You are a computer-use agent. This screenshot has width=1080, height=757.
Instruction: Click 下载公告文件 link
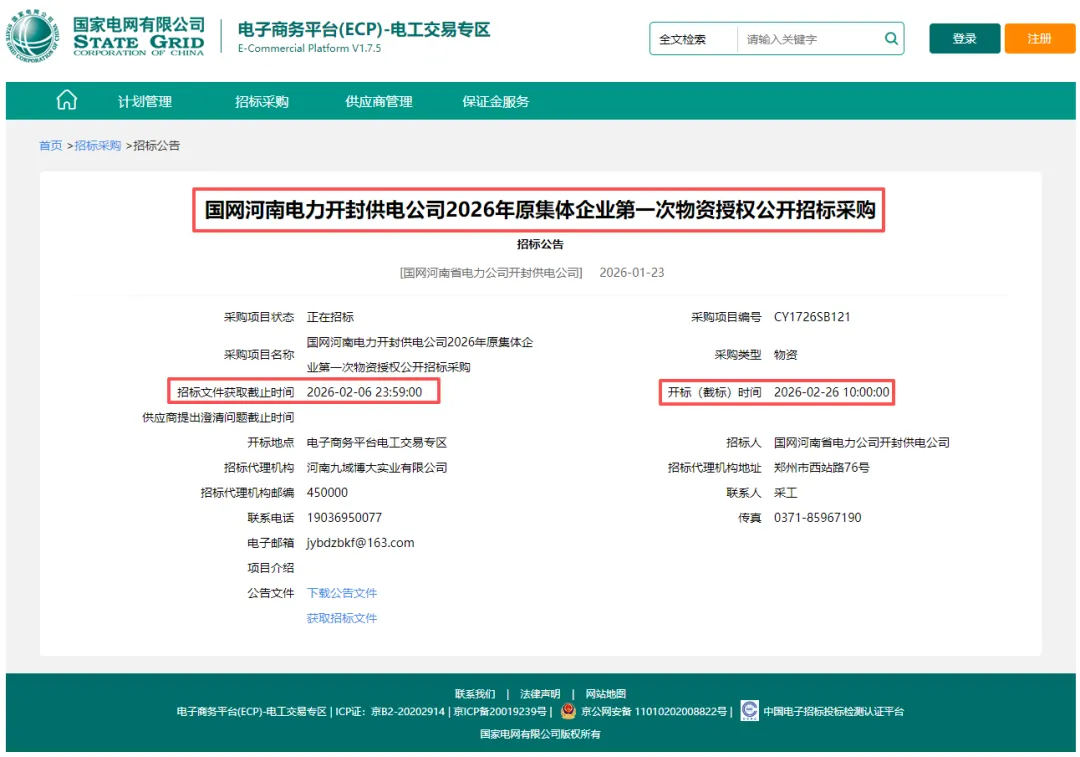click(342, 593)
